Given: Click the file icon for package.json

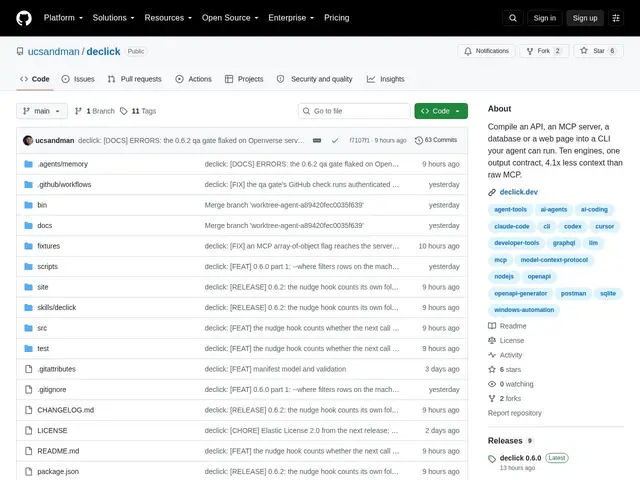Looking at the screenshot, I should pyautogui.click(x=29, y=471).
